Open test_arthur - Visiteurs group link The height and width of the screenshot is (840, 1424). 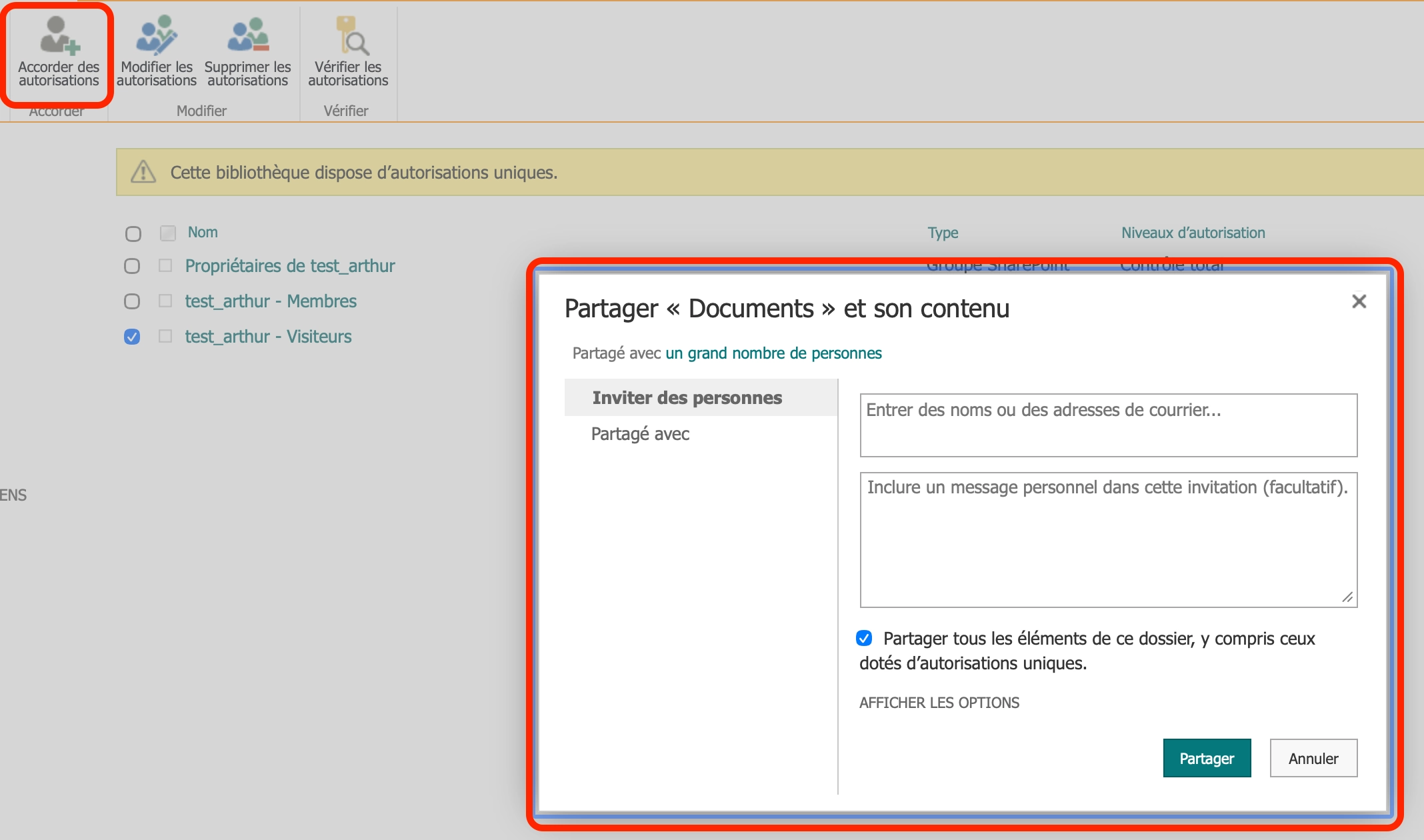(x=268, y=337)
